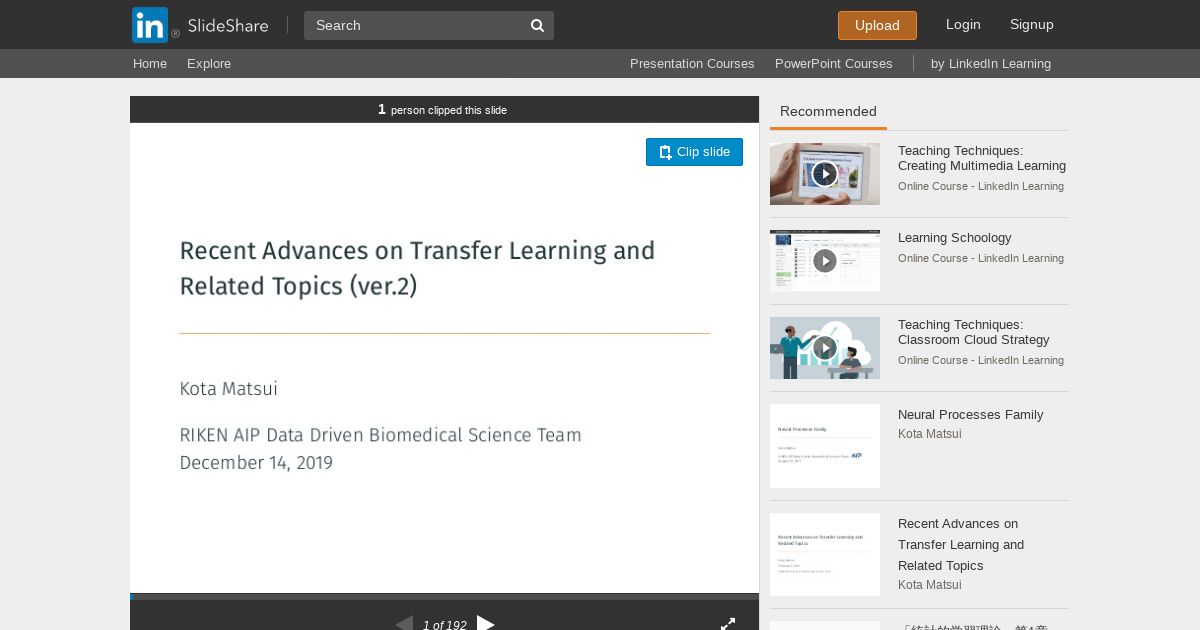This screenshot has height=630, width=1200.
Task: Play the Classroom Cloud Strategy video thumbnail
Action: tap(825, 348)
